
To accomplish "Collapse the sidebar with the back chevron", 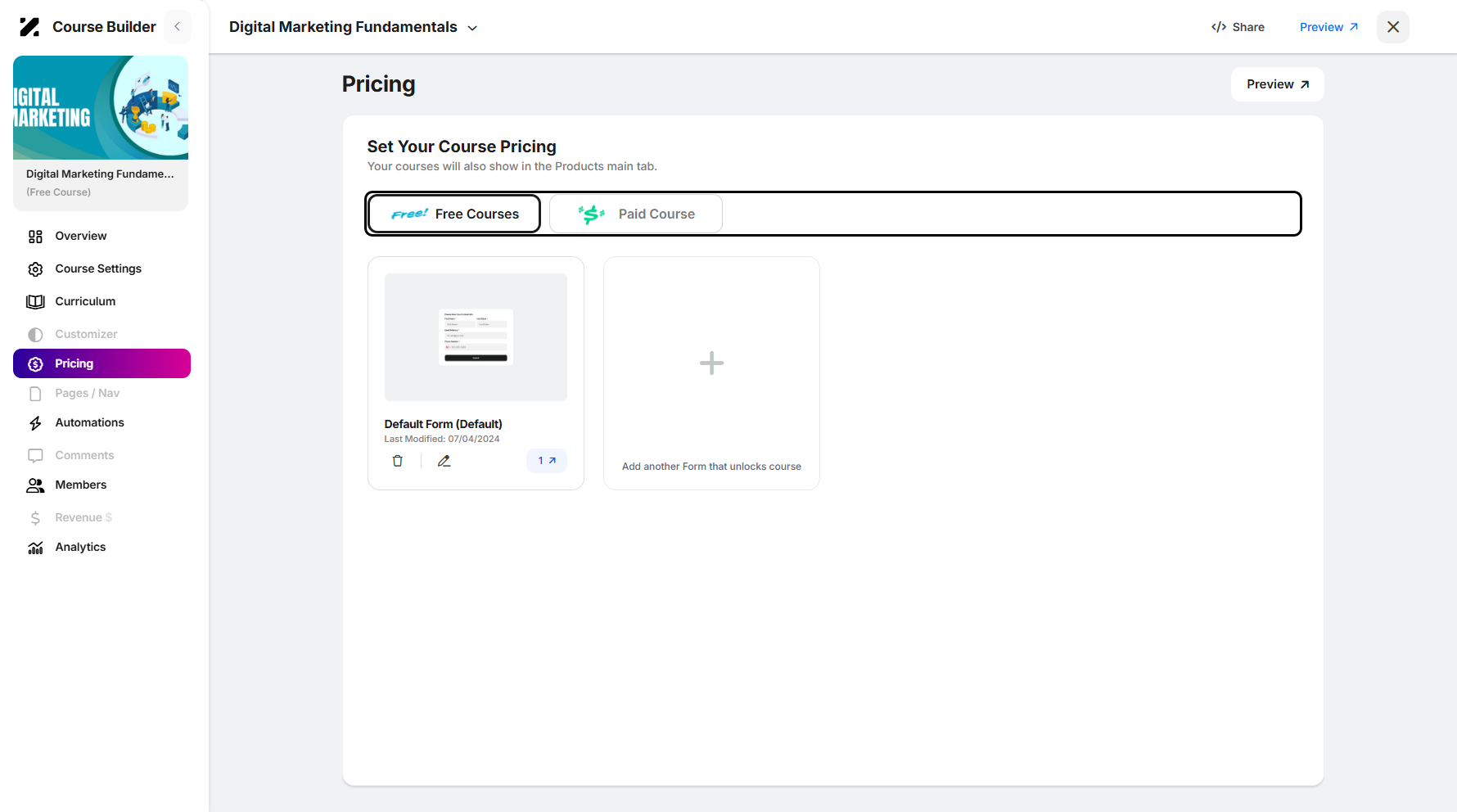I will tap(178, 27).
